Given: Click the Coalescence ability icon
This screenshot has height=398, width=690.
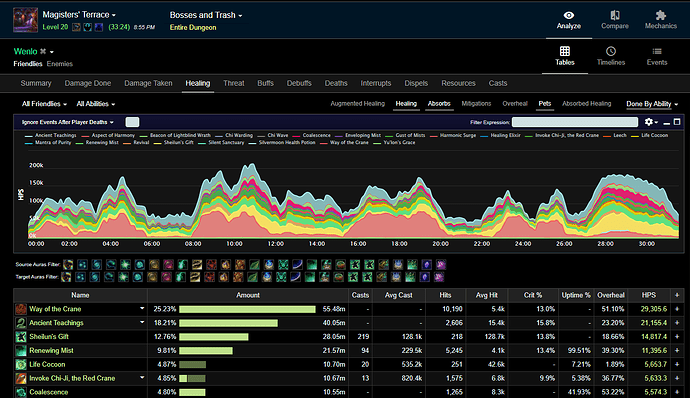Looking at the screenshot, I should tap(21, 392).
